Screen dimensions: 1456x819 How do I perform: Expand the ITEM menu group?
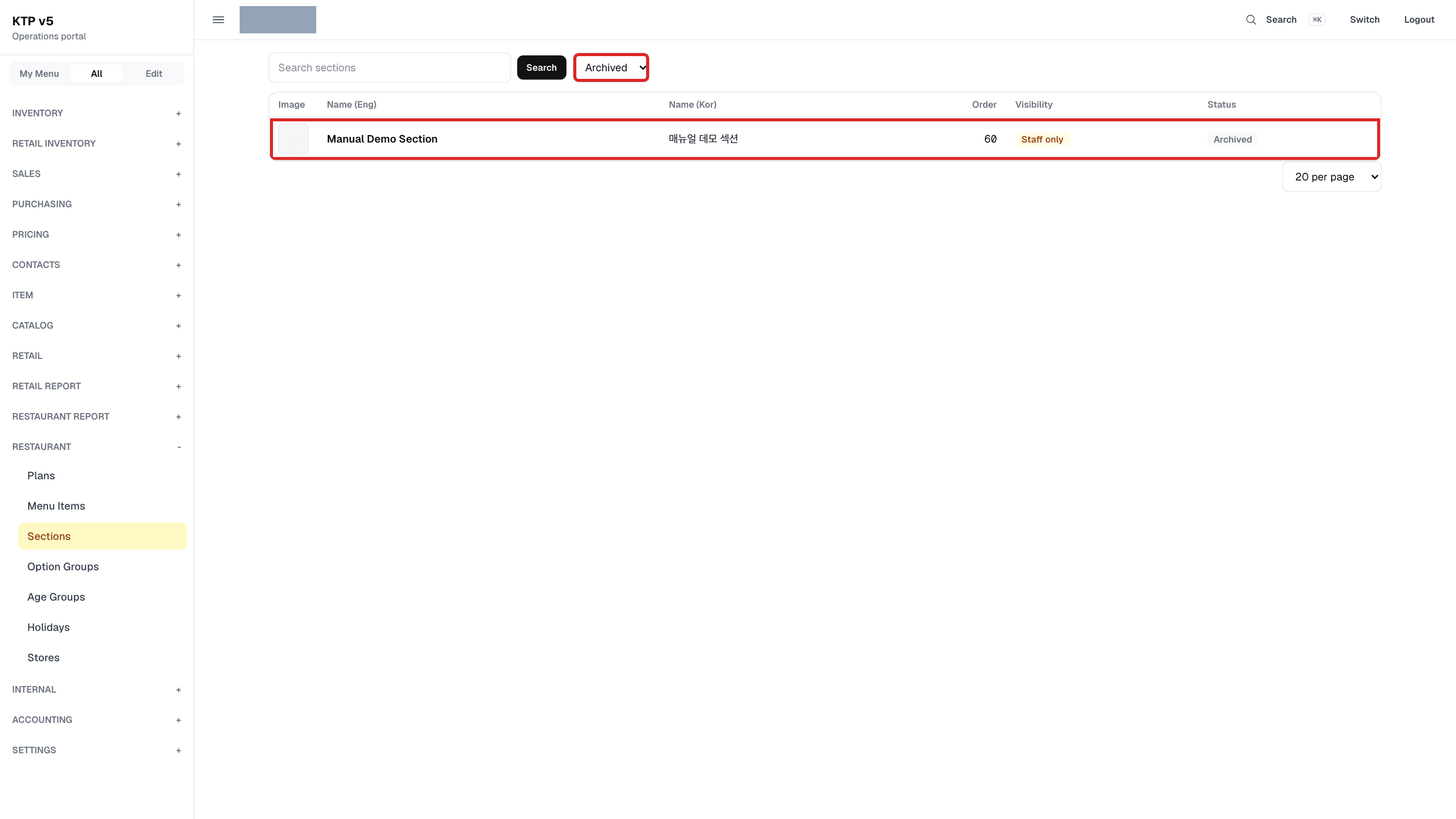click(x=97, y=295)
